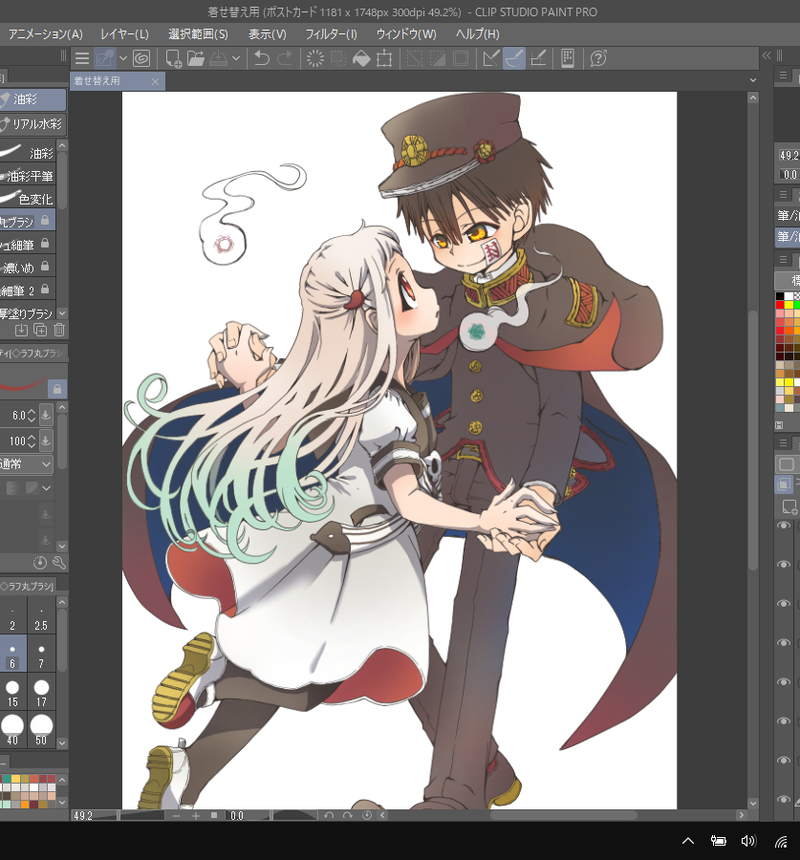Viewport: 800px width, 860px height.
Task: Click the third layer visibility eye from top
Action: coord(784,603)
